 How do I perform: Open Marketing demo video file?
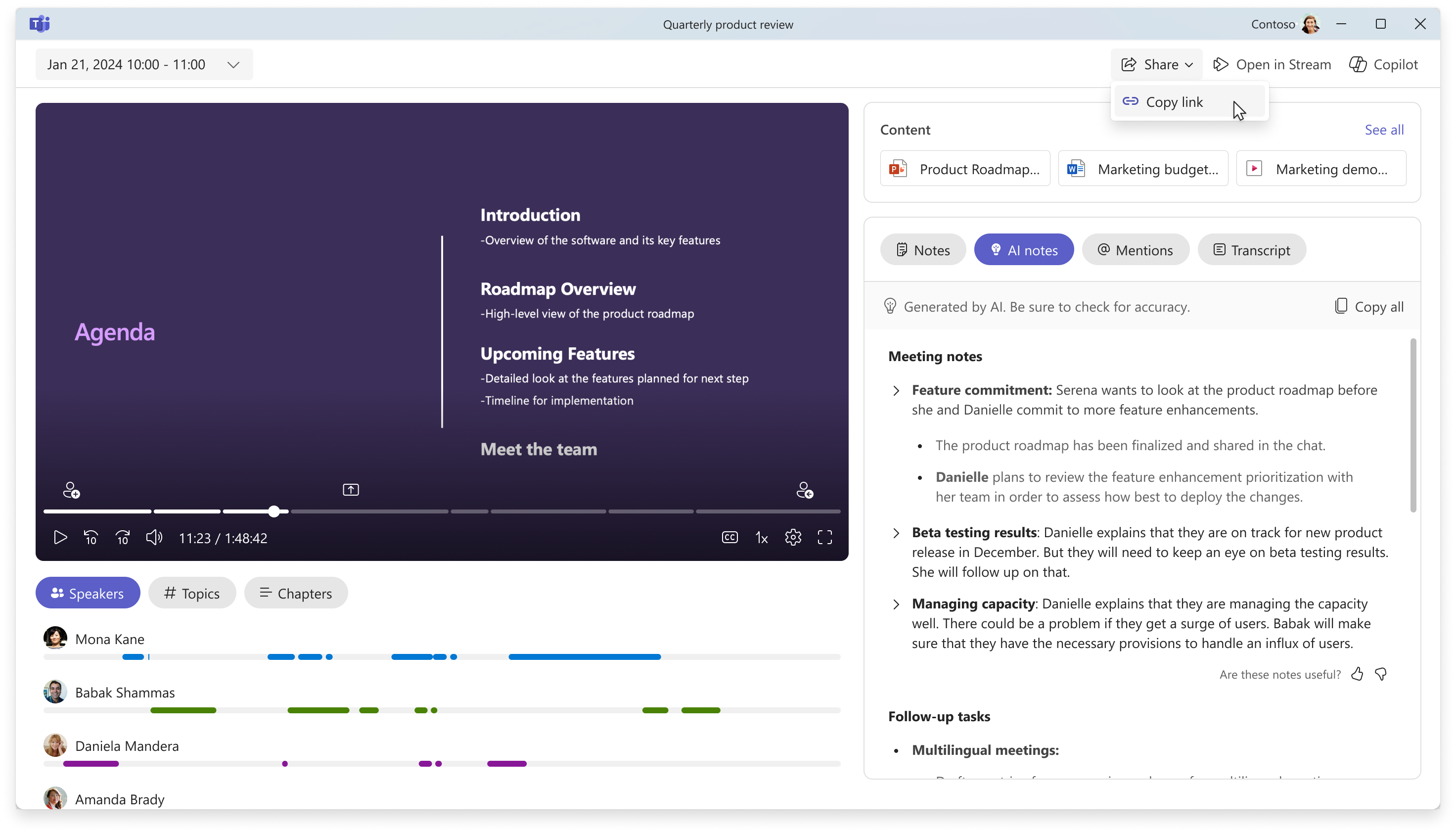pos(1320,169)
